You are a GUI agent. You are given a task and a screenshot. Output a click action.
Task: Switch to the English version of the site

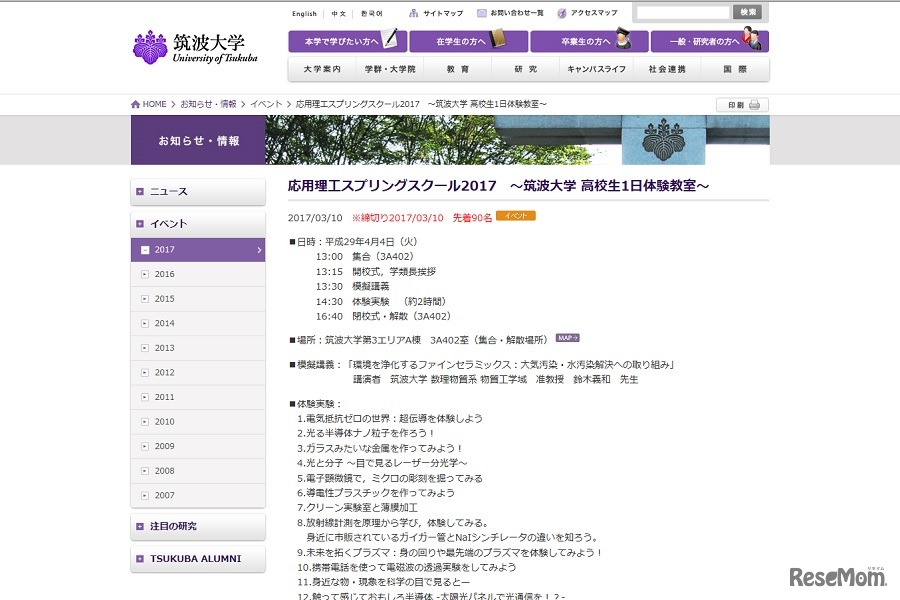[x=305, y=13]
